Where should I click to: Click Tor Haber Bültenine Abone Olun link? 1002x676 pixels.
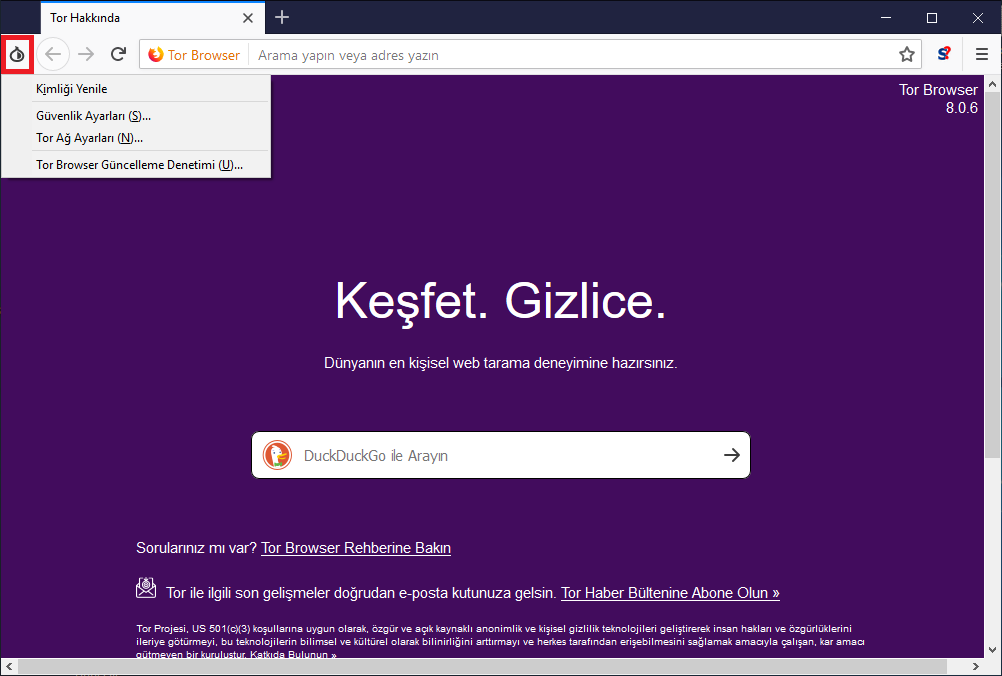[x=670, y=593]
